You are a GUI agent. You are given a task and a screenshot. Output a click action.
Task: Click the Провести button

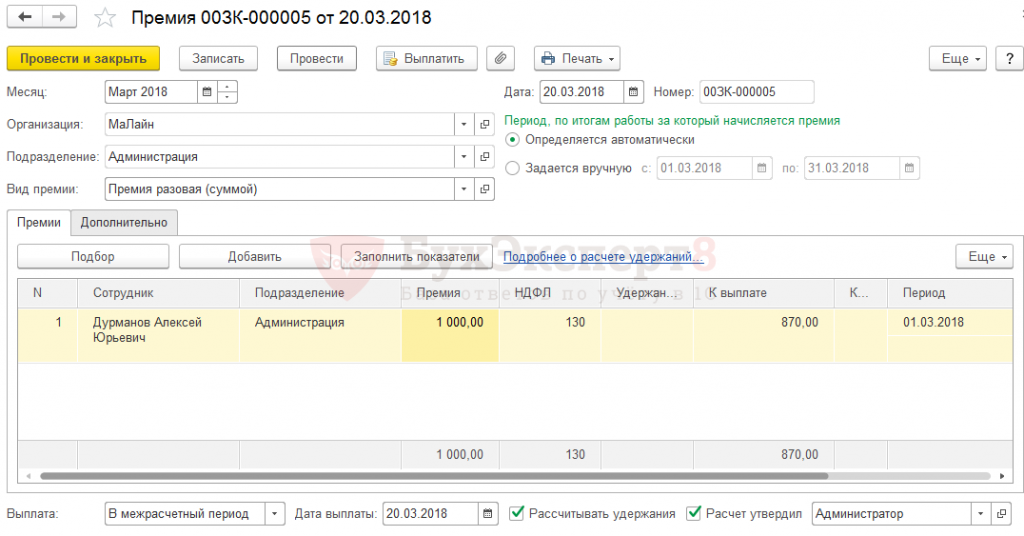[317, 58]
